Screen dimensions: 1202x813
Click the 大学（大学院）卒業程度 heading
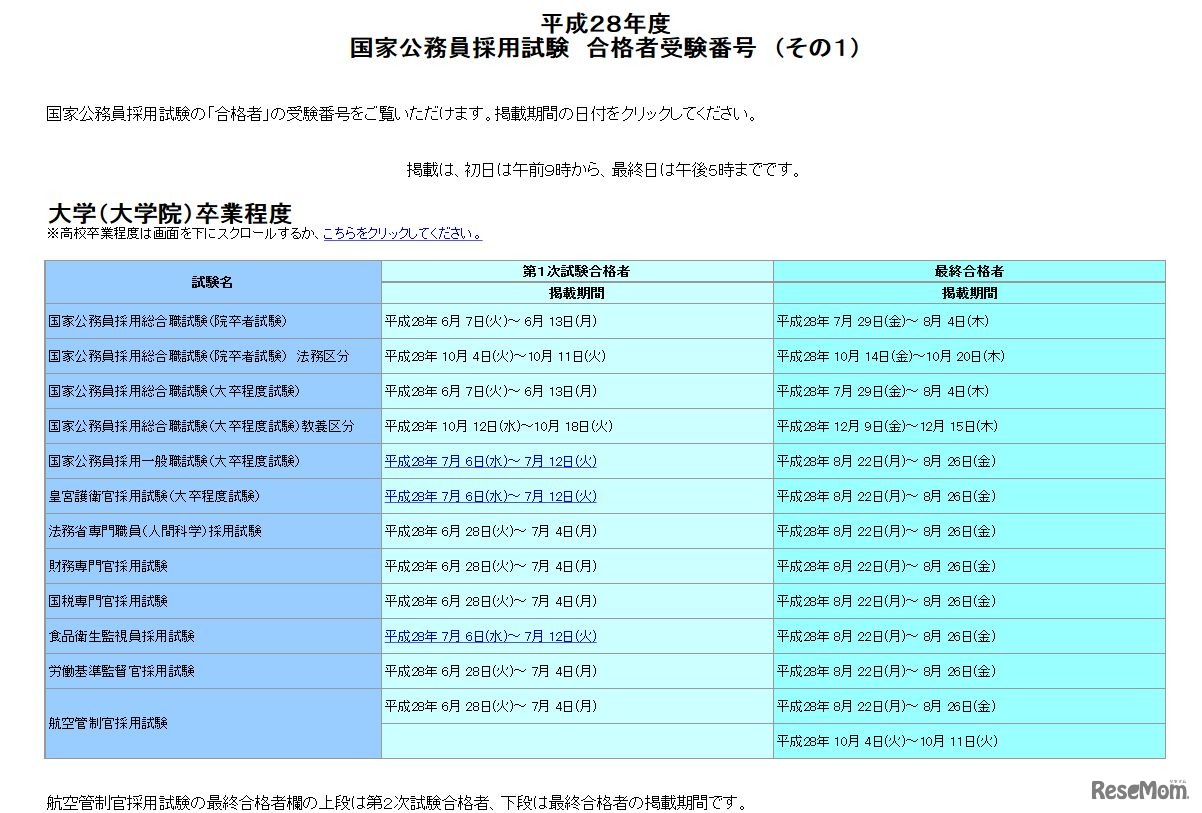point(171,210)
